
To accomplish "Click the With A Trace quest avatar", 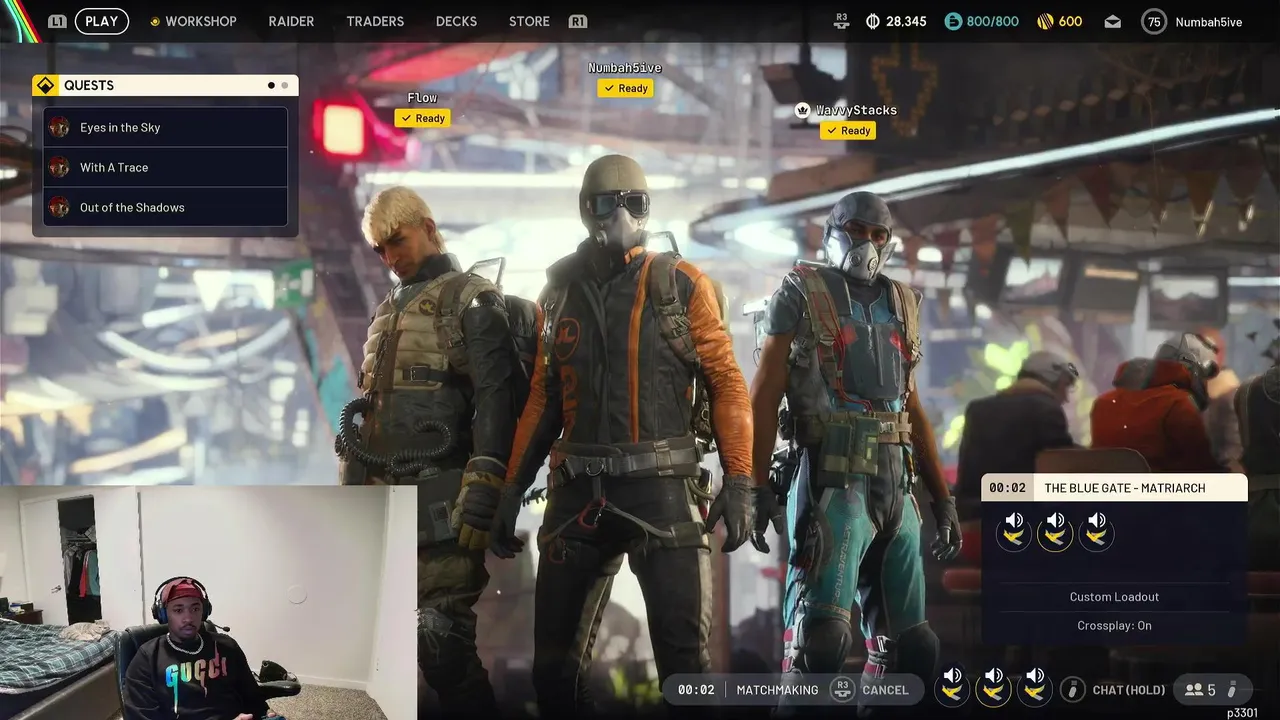I will tap(60, 167).
